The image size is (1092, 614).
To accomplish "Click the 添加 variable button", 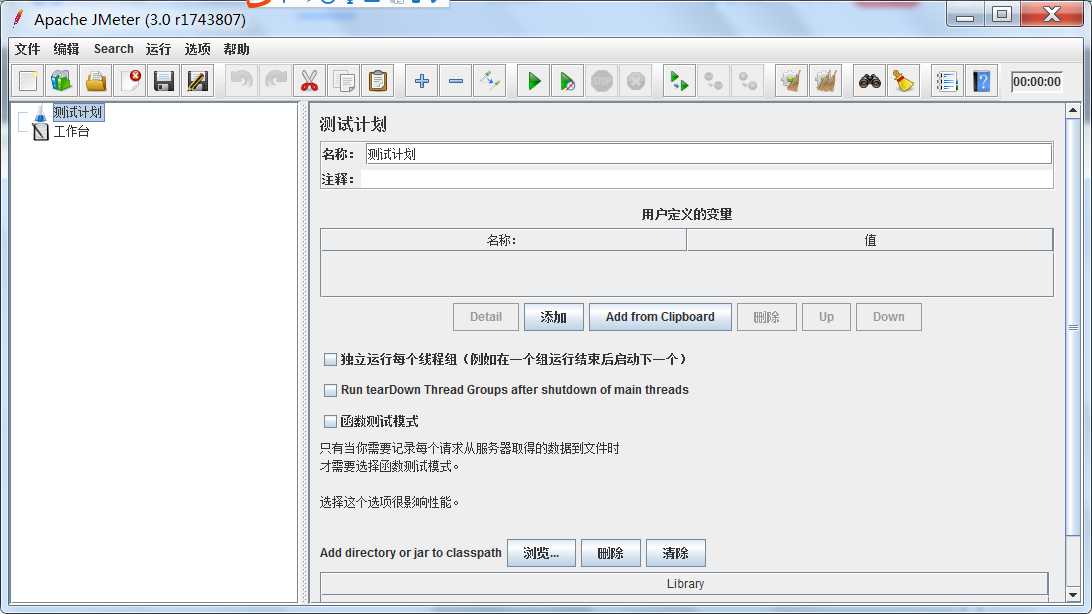I will point(554,317).
